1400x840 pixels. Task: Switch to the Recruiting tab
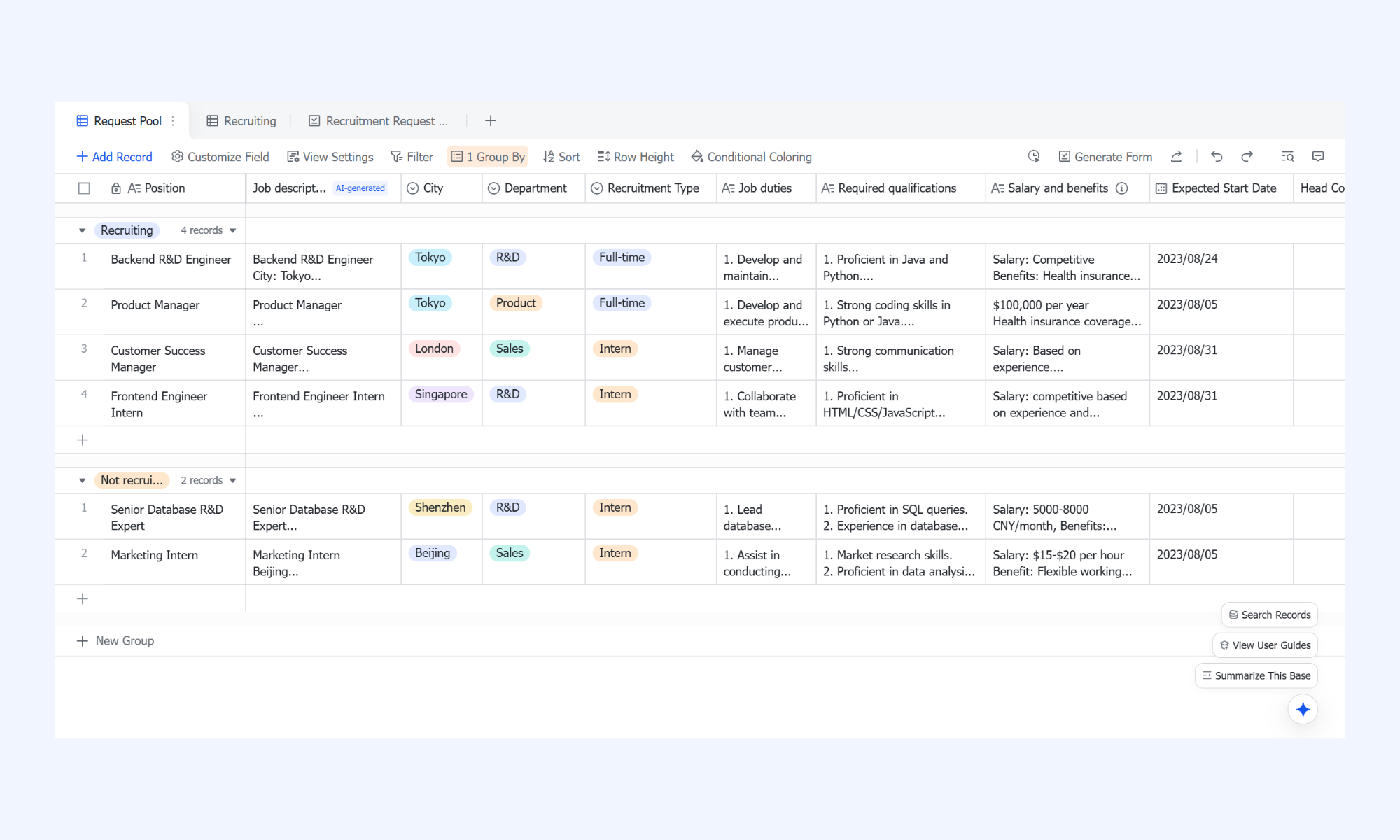coord(241,121)
